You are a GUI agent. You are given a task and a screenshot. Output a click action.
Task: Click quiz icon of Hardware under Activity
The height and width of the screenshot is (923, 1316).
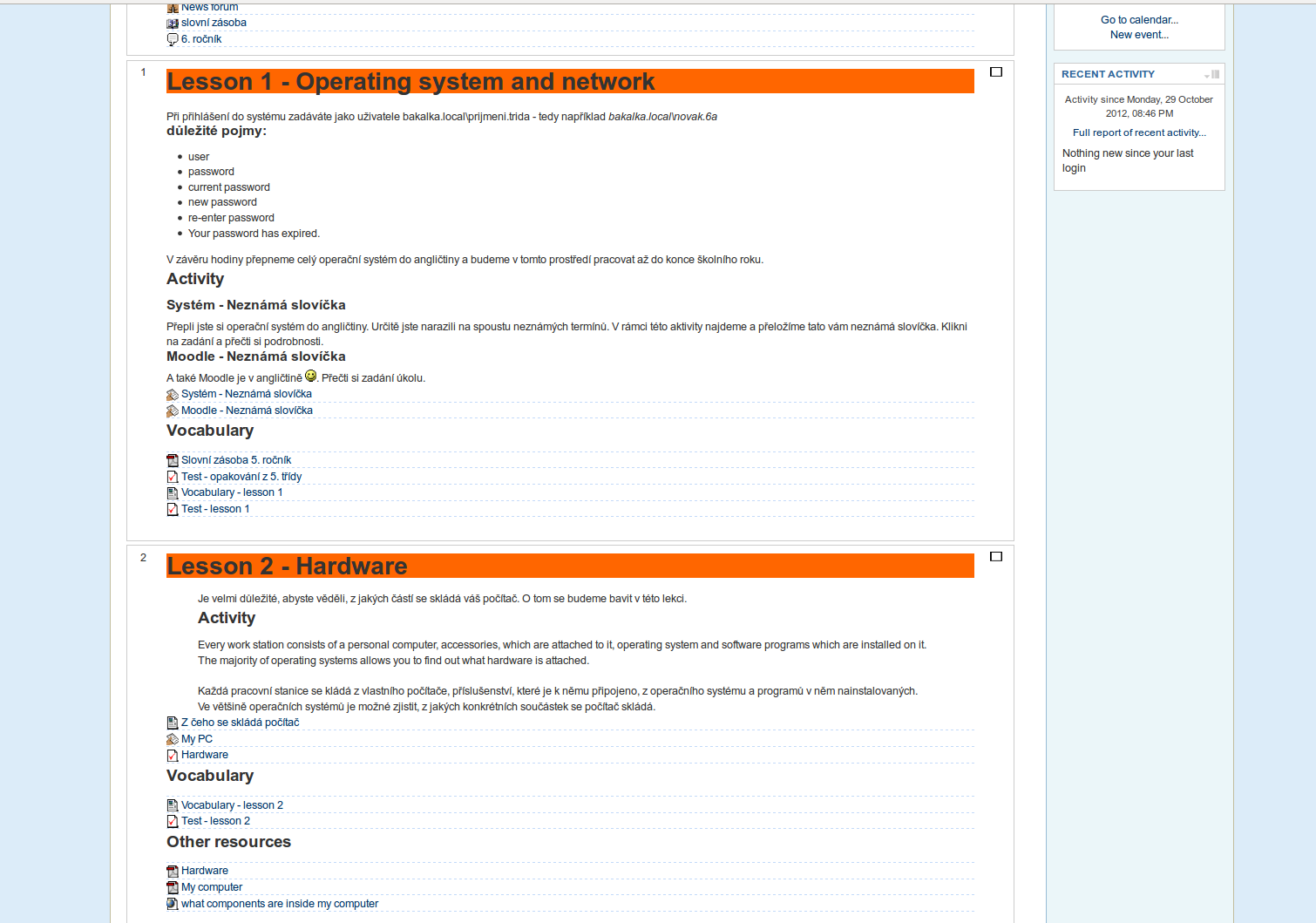[x=173, y=756]
